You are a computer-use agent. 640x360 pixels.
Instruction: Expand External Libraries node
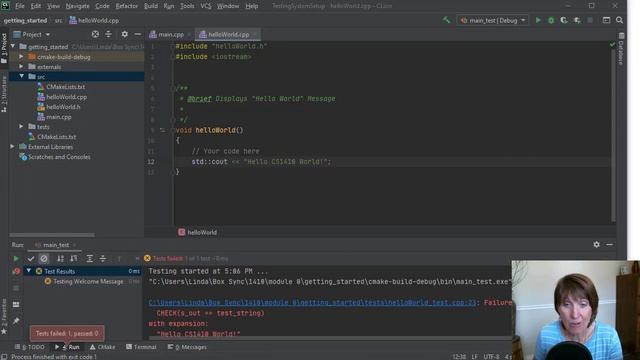[x=13, y=147]
